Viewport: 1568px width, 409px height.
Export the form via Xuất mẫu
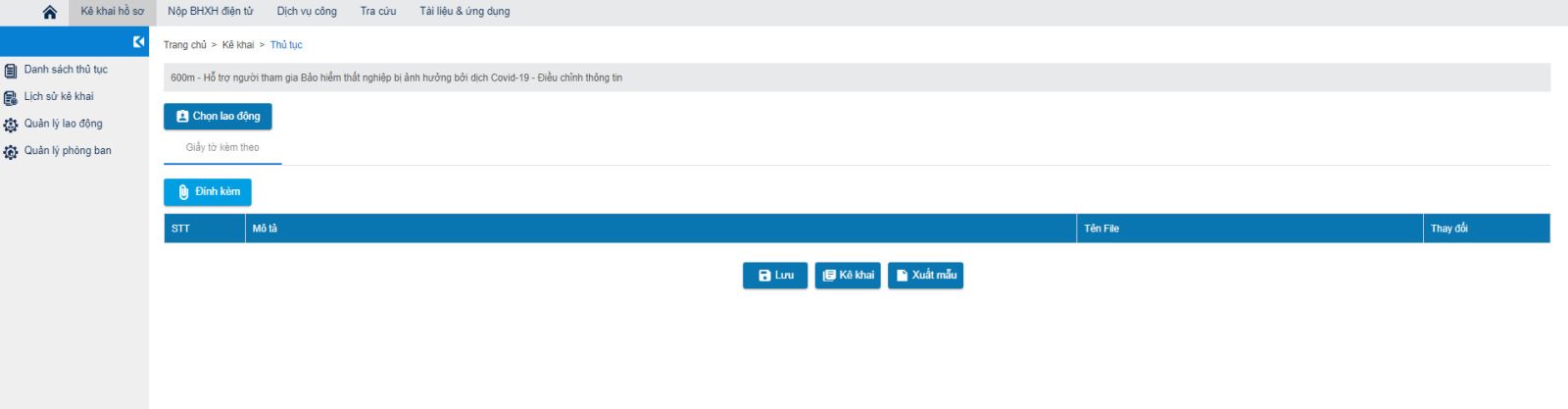click(925, 276)
